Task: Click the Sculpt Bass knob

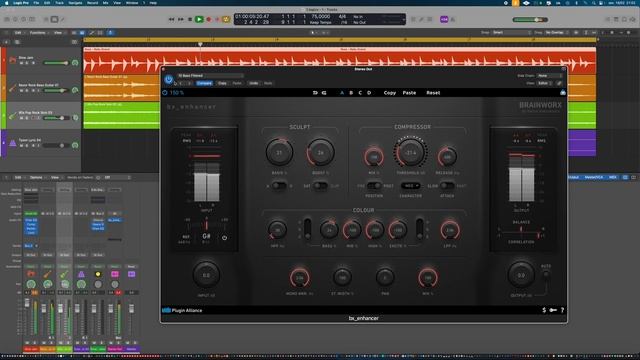Action: click(x=279, y=153)
